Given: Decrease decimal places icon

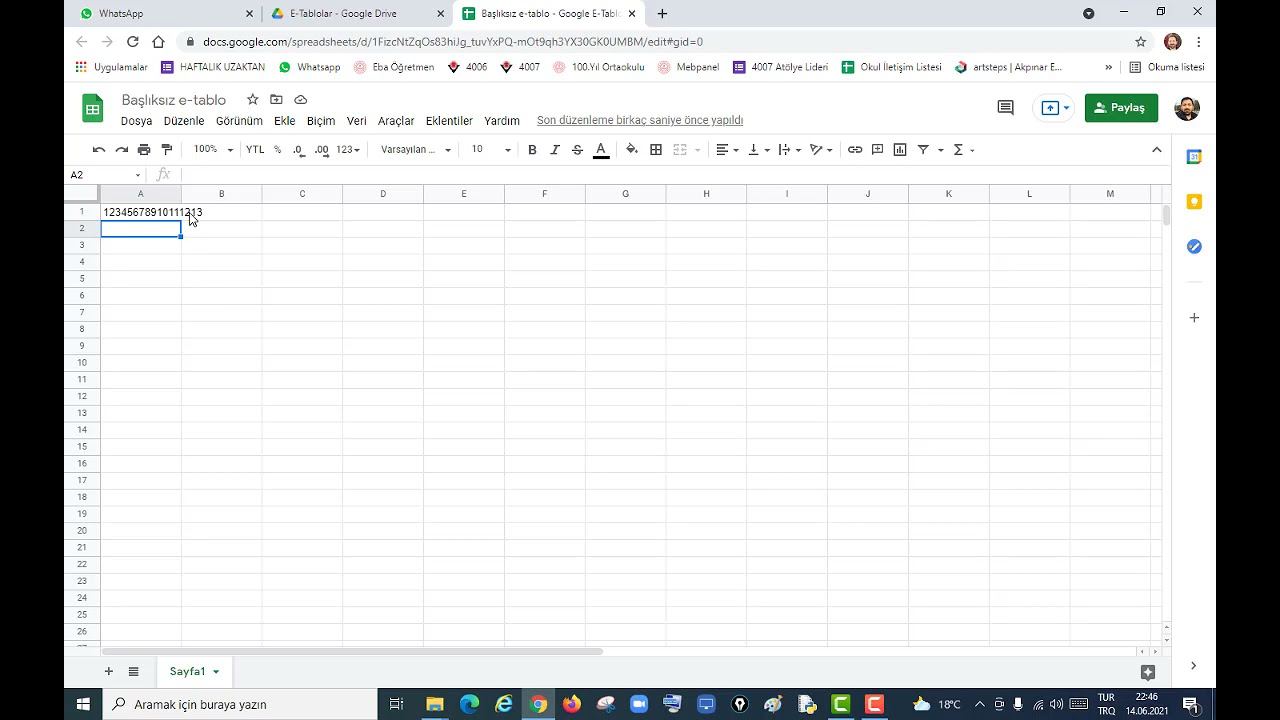Looking at the screenshot, I should coord(298,150).
